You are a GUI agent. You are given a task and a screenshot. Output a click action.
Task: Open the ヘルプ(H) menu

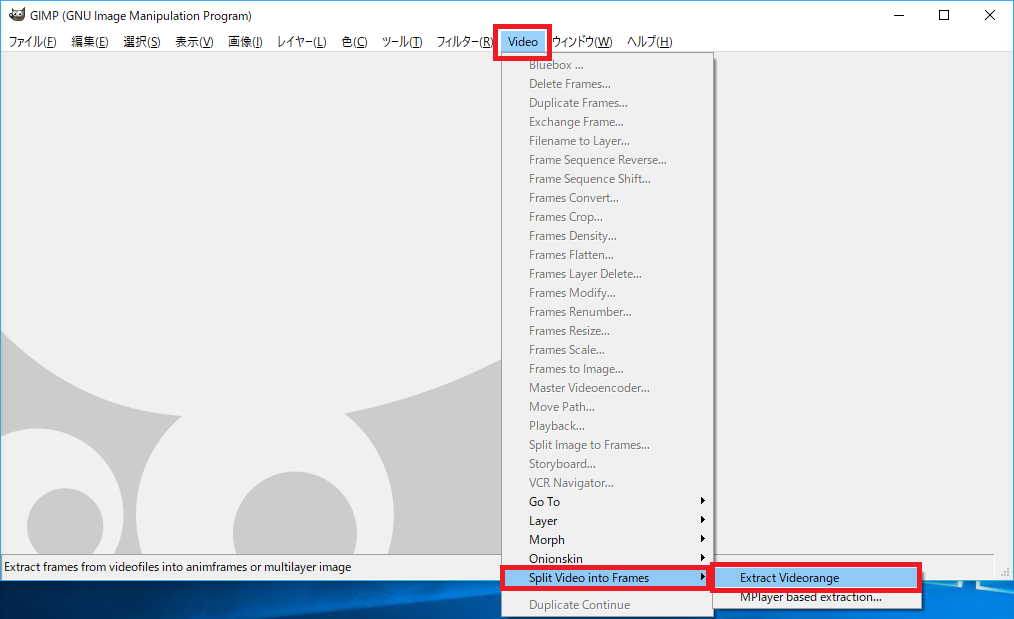click(649, 42)
